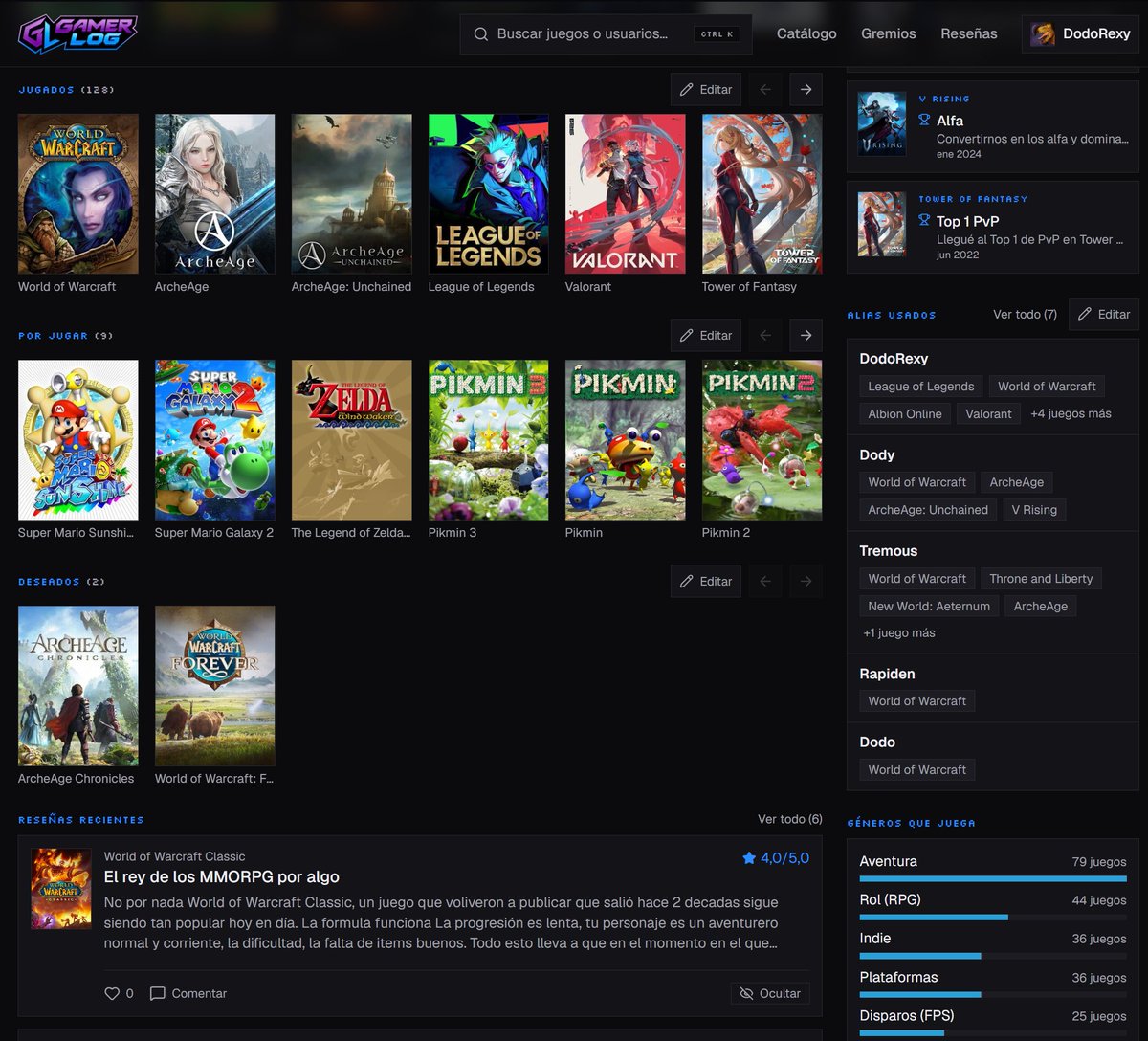
Task: Edit the Alias Usados section
Action: (1104, 314)
